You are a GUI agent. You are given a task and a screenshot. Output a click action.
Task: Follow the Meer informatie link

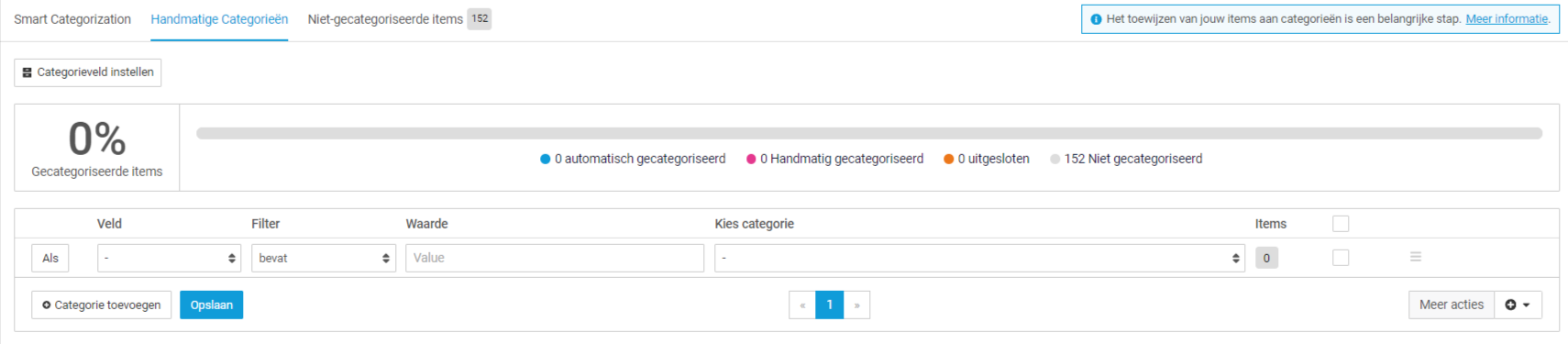pos(1507,19)
